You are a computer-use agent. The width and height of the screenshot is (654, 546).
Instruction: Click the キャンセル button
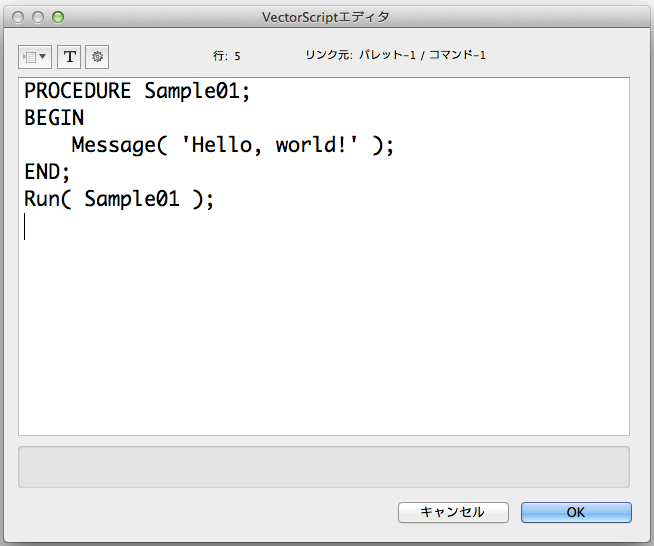pos(453,512)
